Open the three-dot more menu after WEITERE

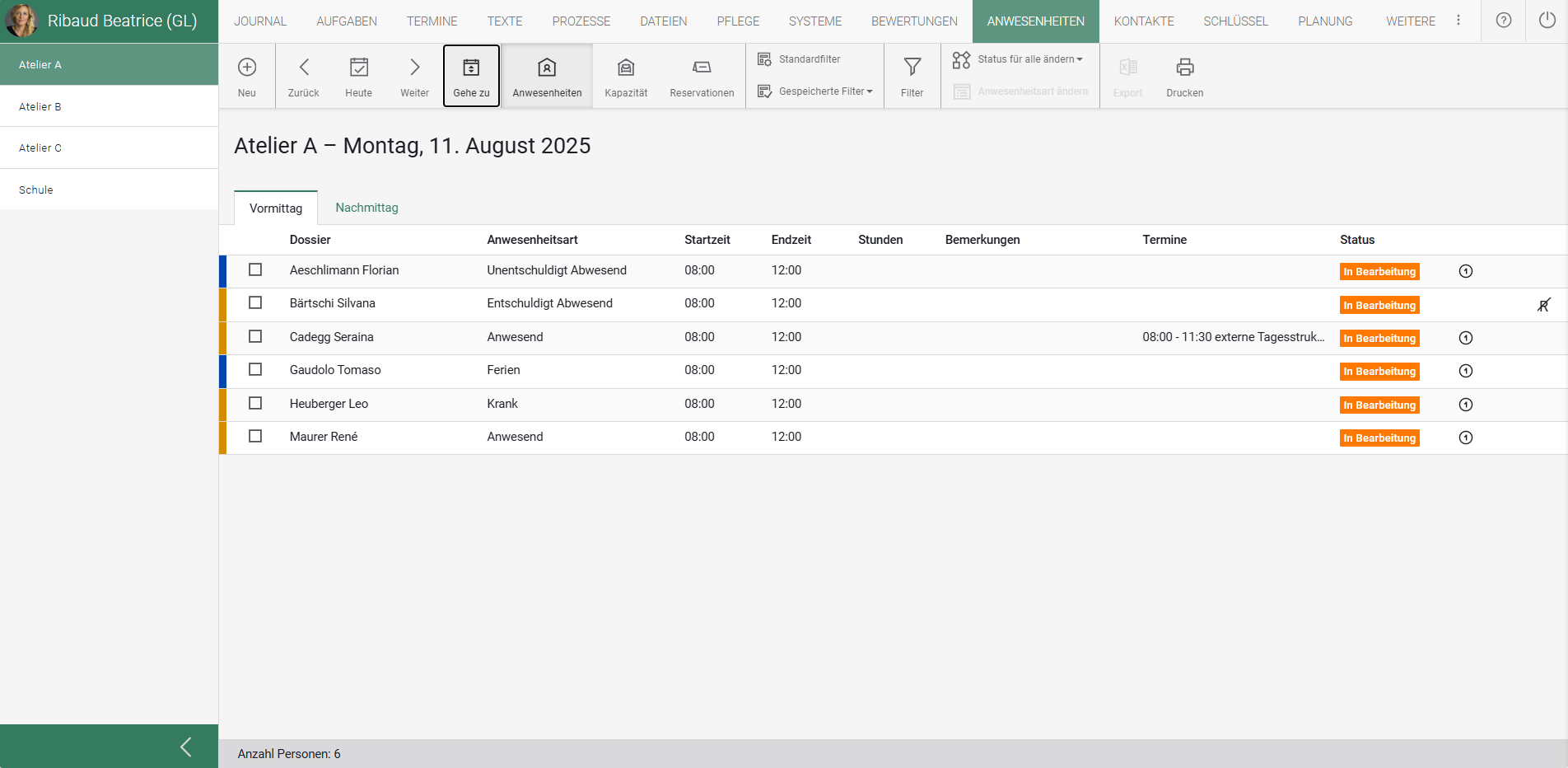tap(1458, 21)
